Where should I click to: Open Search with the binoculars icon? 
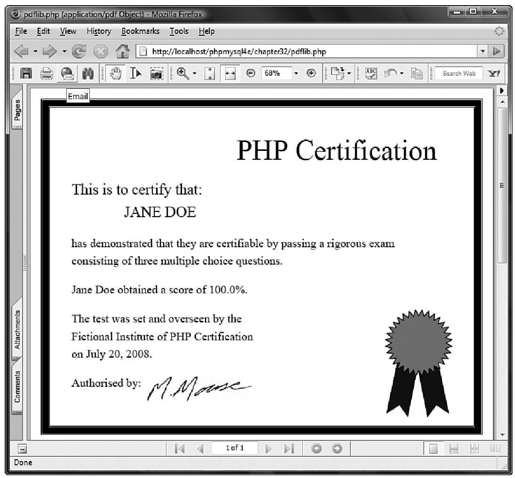(88, 73)
